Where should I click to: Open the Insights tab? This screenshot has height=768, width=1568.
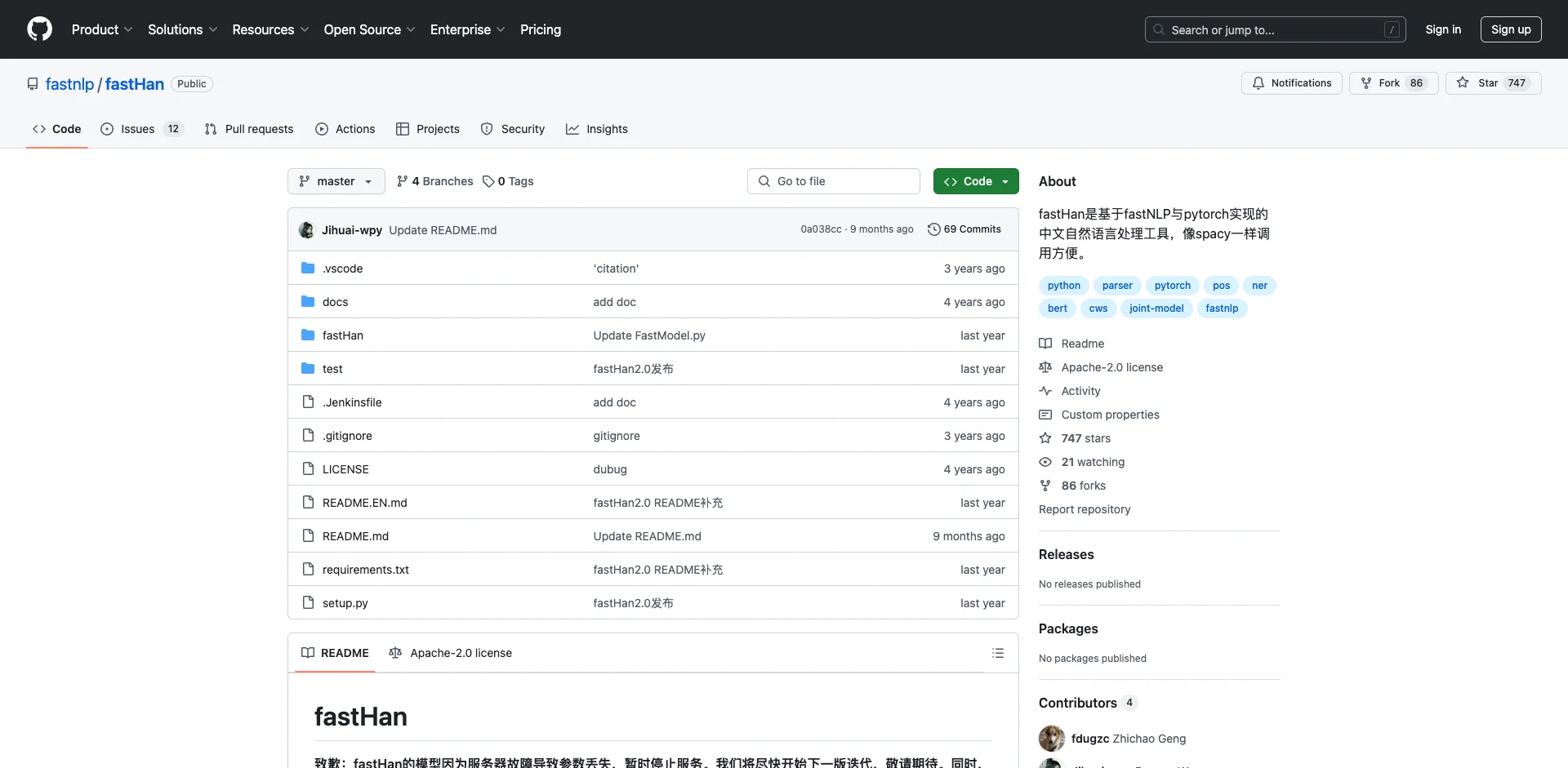point(597,129)
